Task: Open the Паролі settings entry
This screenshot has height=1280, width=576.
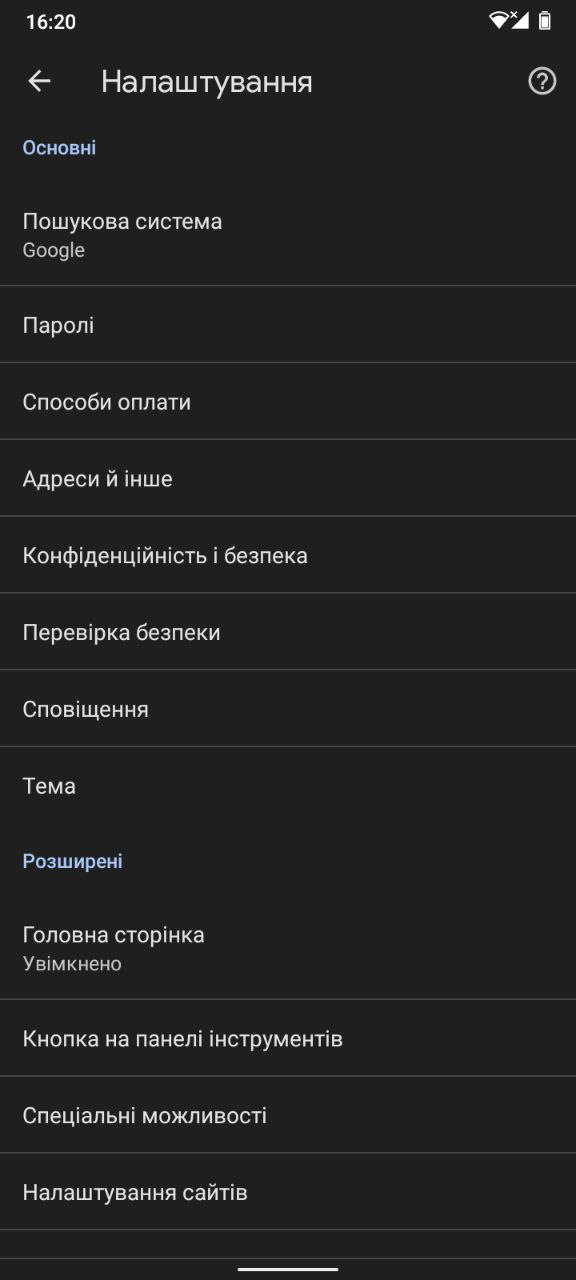Action: click(x=288, y=325)
